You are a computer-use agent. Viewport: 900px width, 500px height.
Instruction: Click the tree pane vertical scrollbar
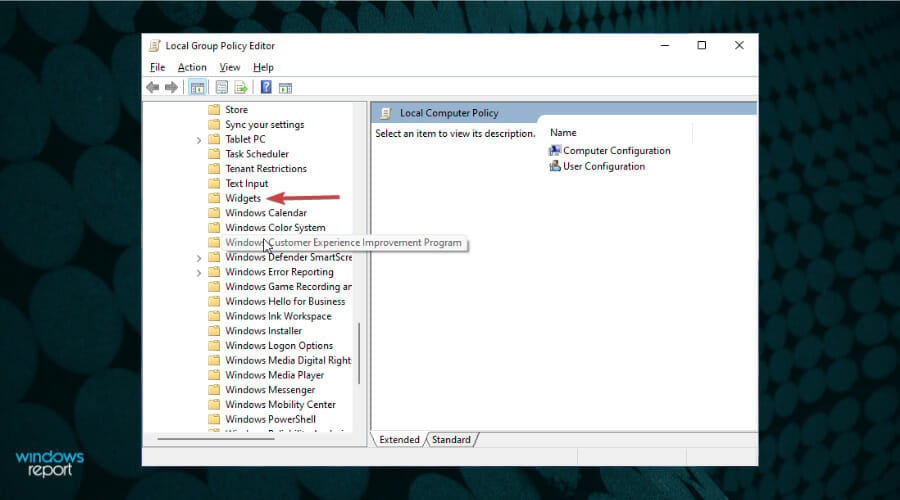click(359, 353)
